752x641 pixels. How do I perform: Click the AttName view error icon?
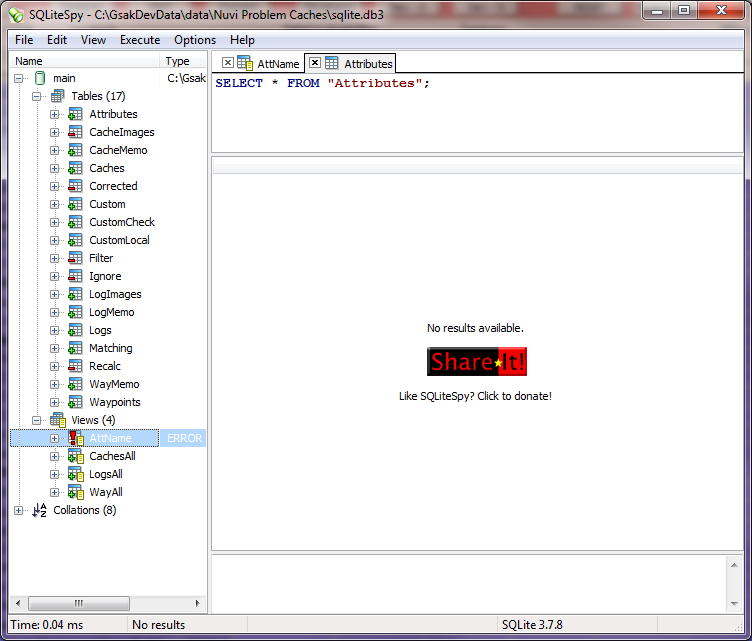click(x=76, y=438)
